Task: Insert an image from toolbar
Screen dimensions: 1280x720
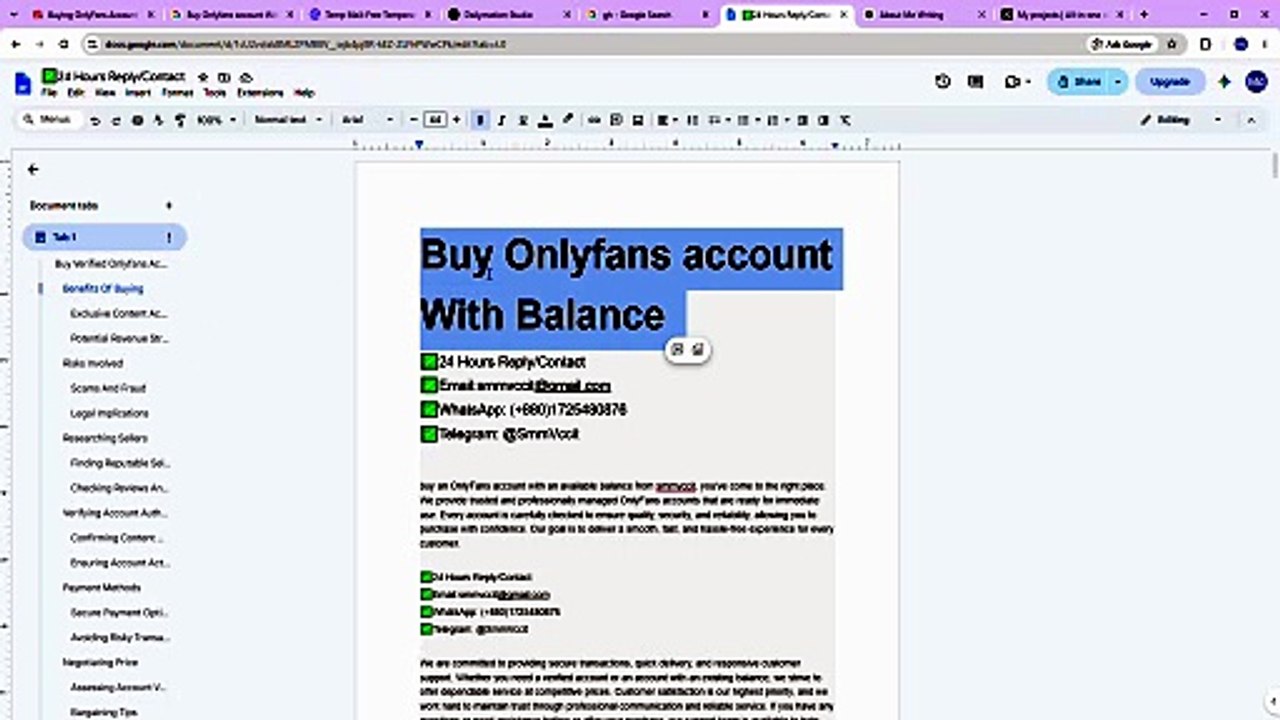Action: pyautogui.click(x=638, y=120)
